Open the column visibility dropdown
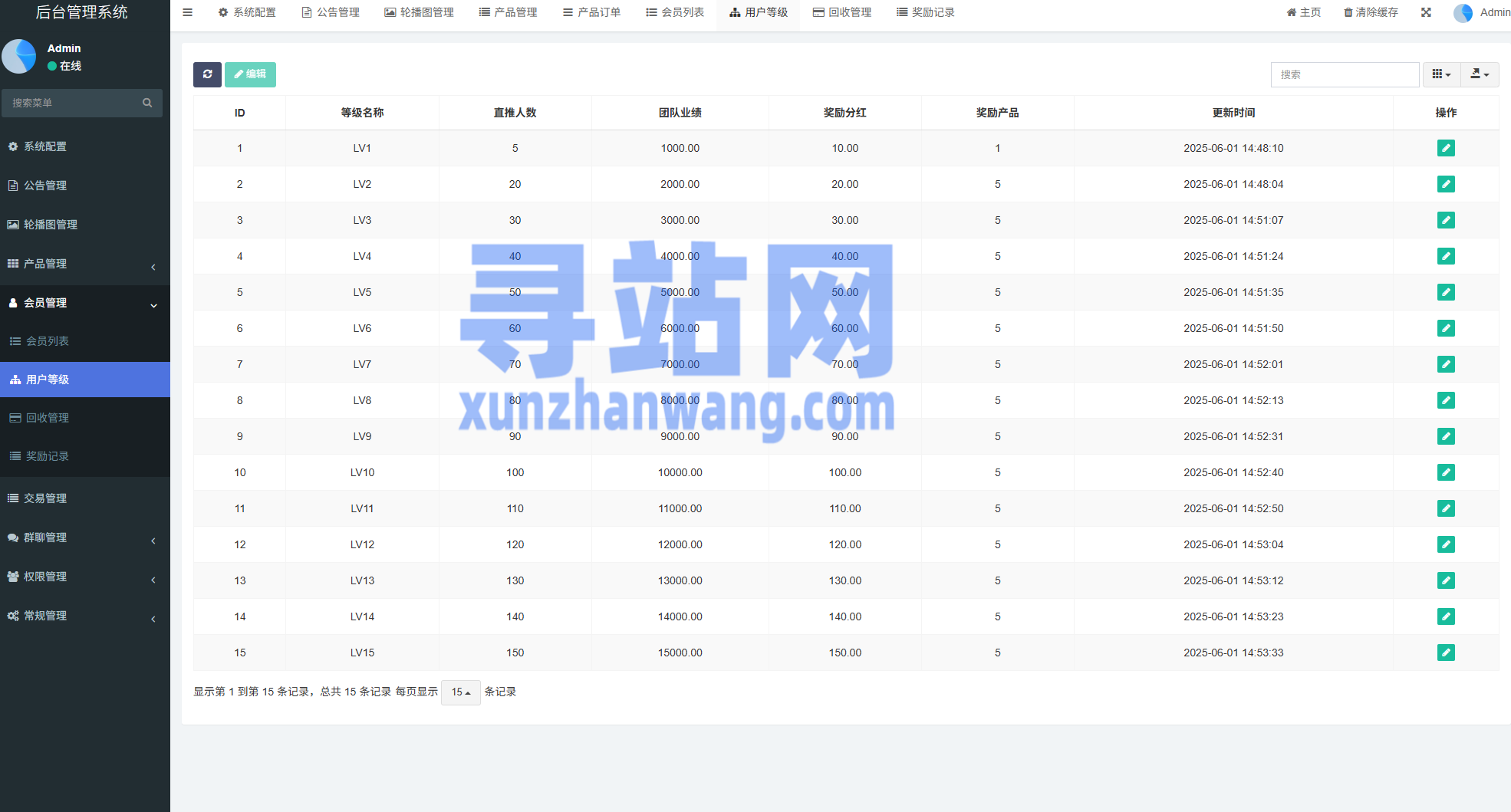Image resolution: width=1511 pixels, height=812 pixels. [x=1441, y=74]
